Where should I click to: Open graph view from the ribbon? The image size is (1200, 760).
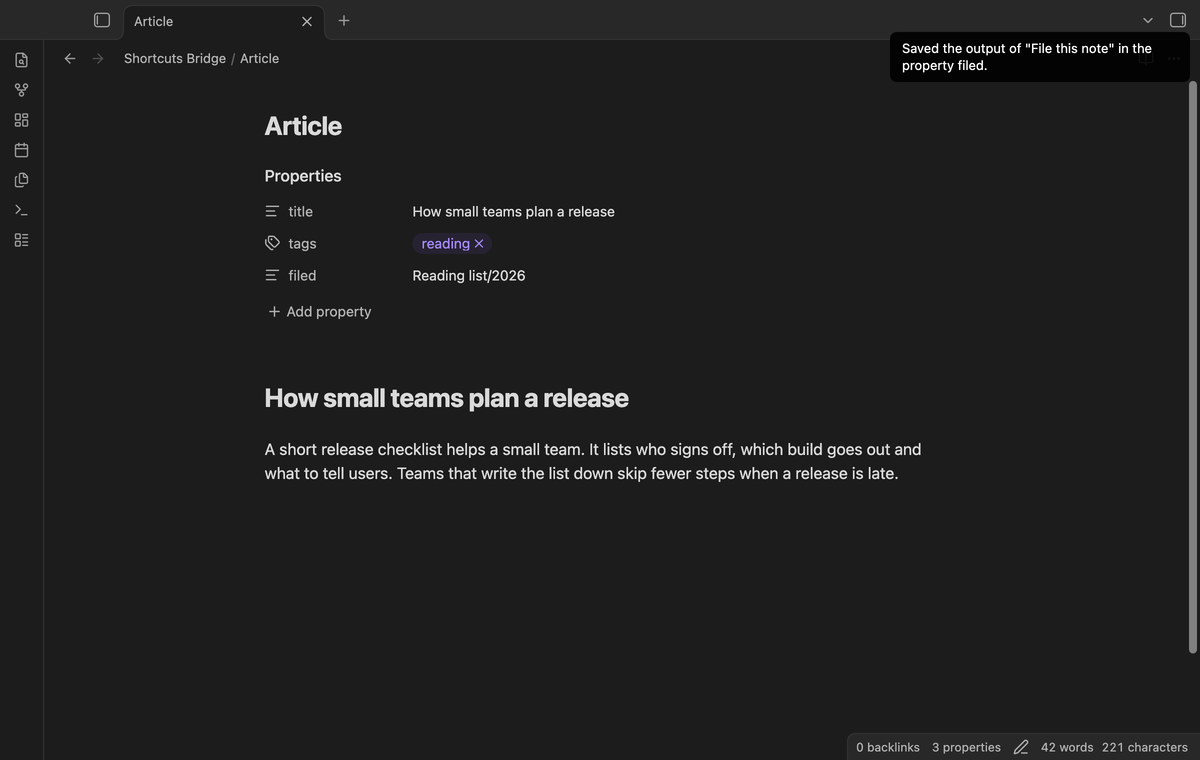click(x=22, y=90)
